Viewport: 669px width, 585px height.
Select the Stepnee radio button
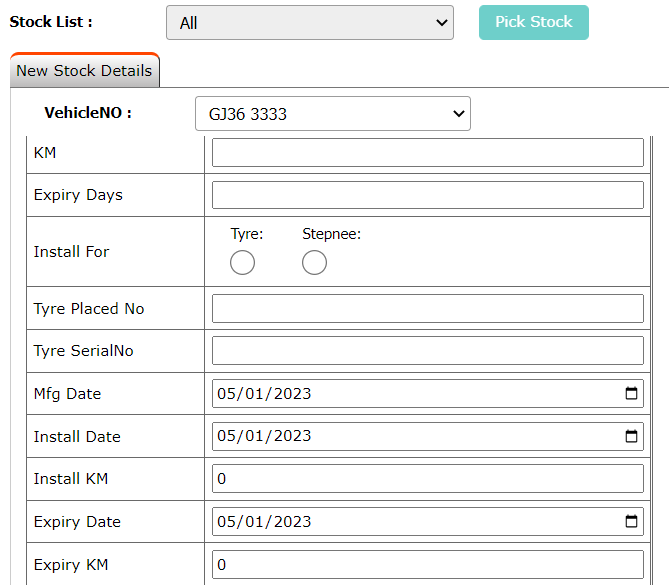tap(314, 262)
